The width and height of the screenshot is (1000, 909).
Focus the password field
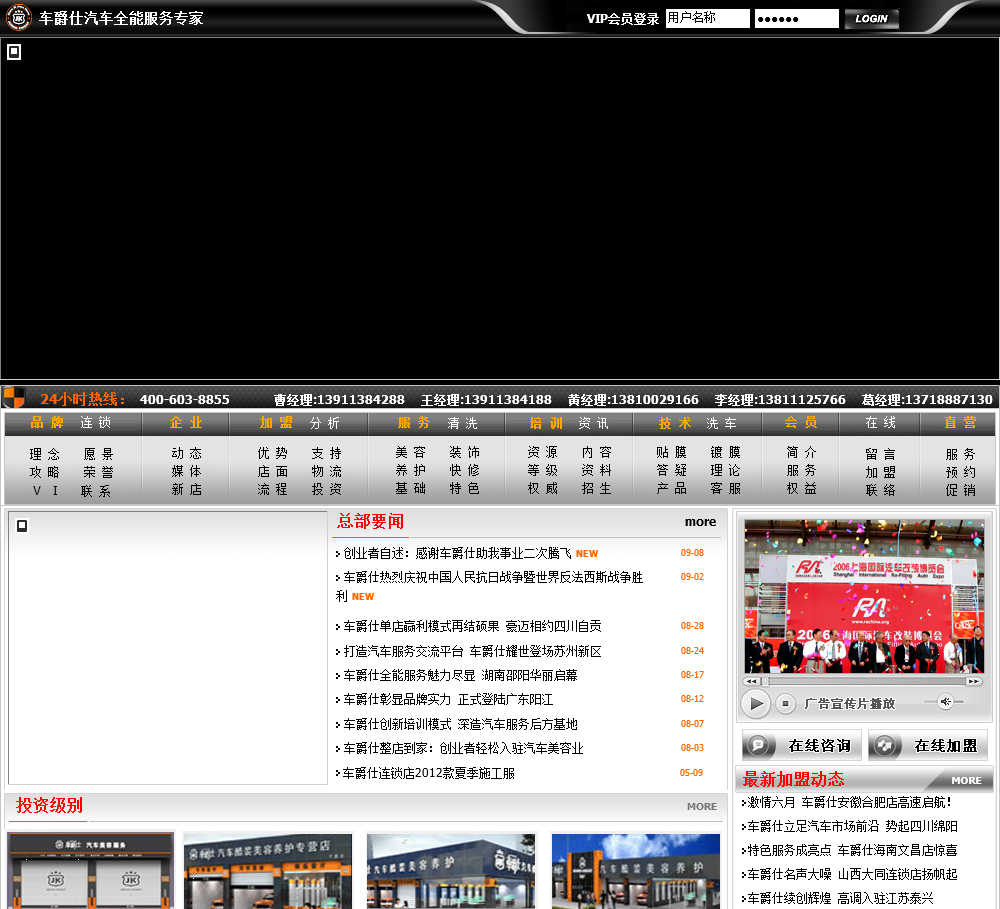coord(797,18)
